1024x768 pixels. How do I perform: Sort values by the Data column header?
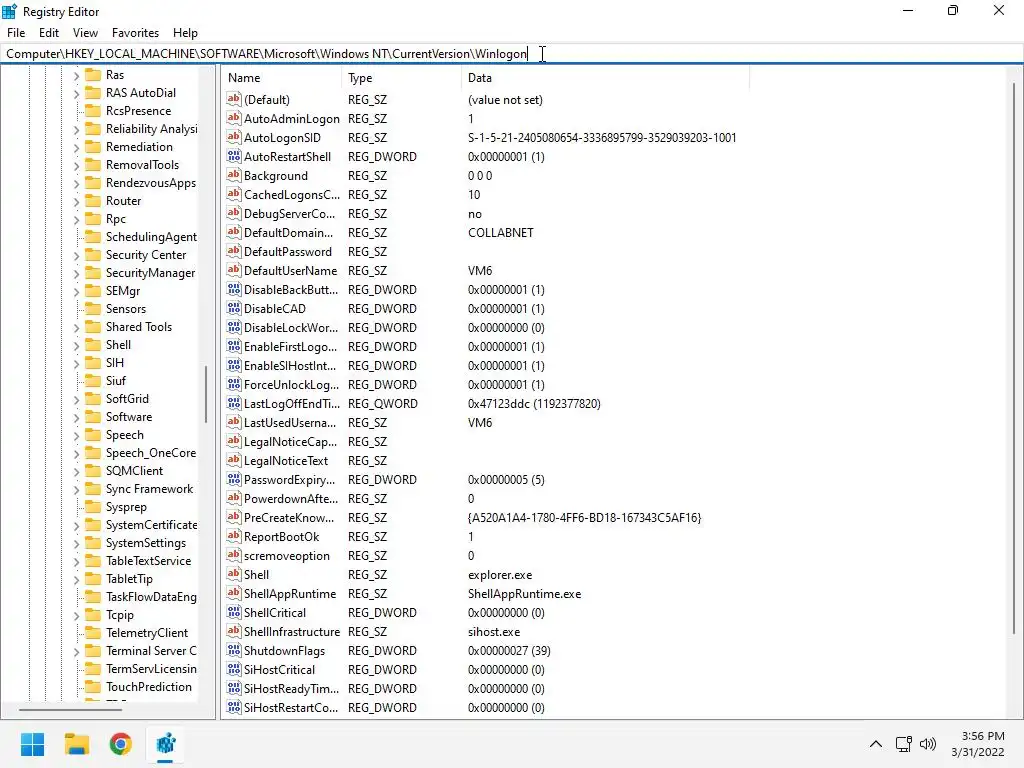605,78
